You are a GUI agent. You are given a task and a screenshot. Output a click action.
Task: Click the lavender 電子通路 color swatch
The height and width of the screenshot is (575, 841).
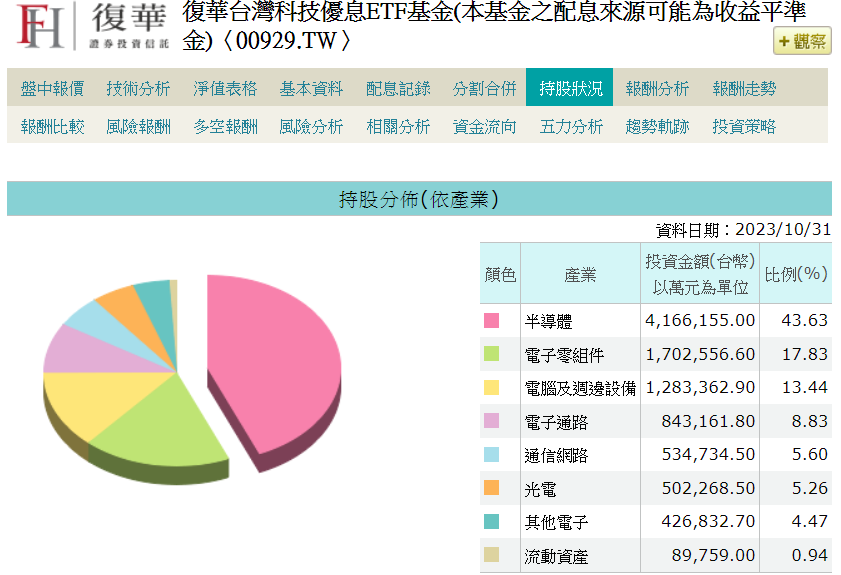[x=491, y=421]
